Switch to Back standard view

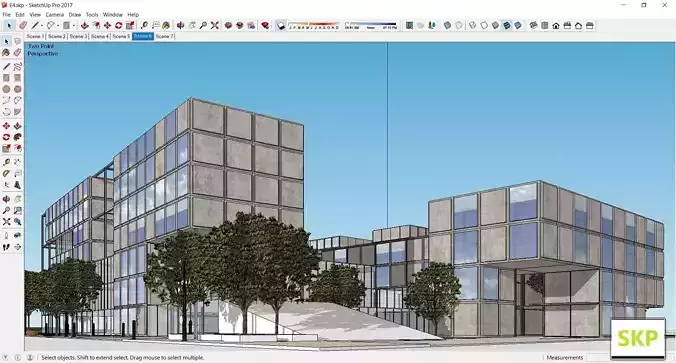pyautogui.click(x=578, y=25)
